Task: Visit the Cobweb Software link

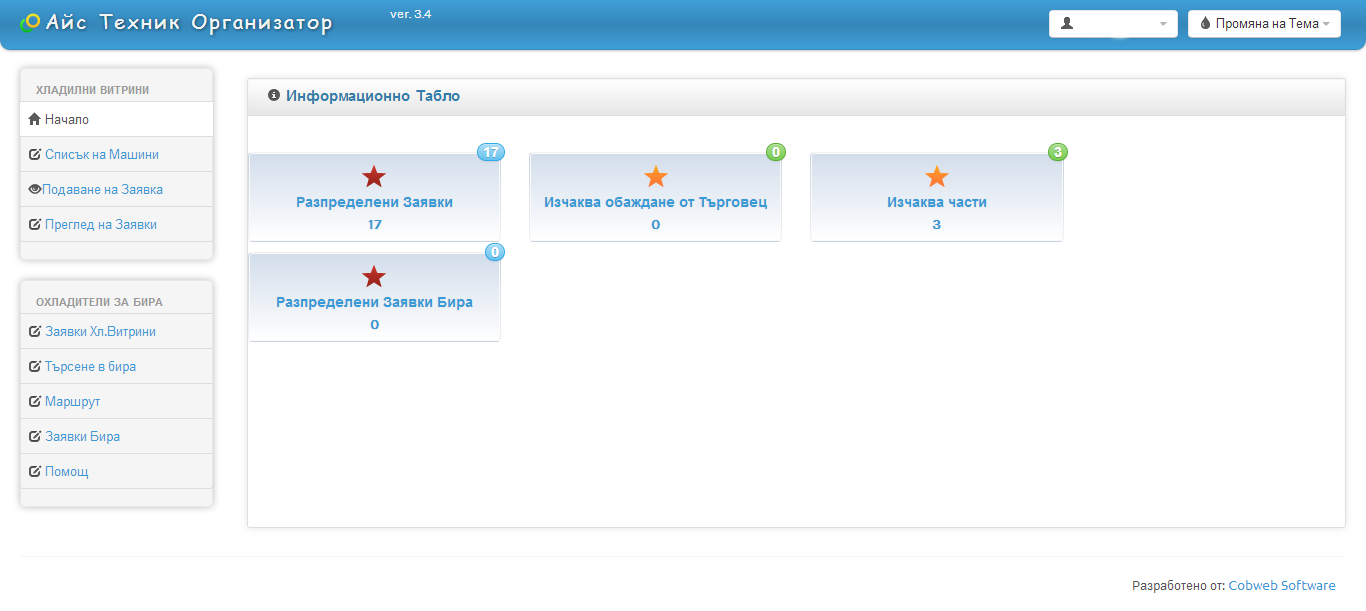Action: [1282, 586]
